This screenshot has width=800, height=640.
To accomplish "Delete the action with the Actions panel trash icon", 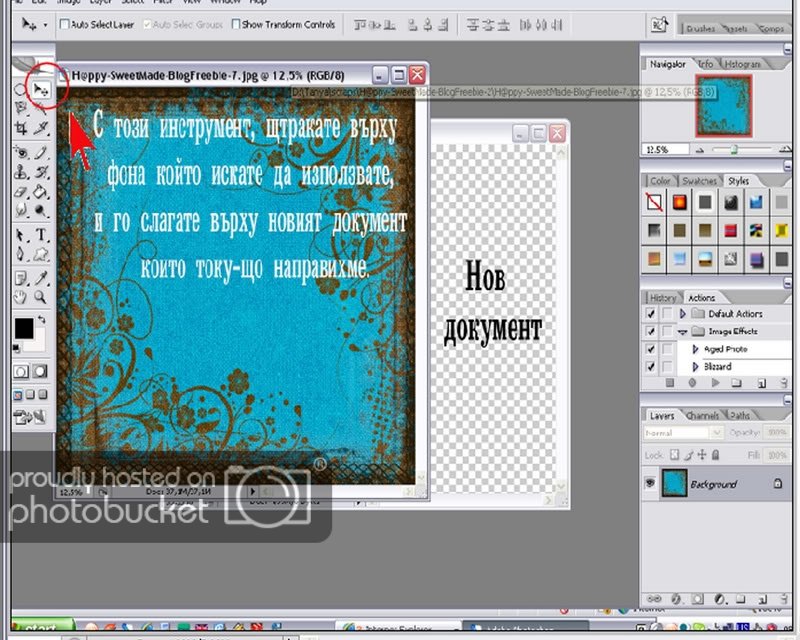I will click(x=783, y=382).
